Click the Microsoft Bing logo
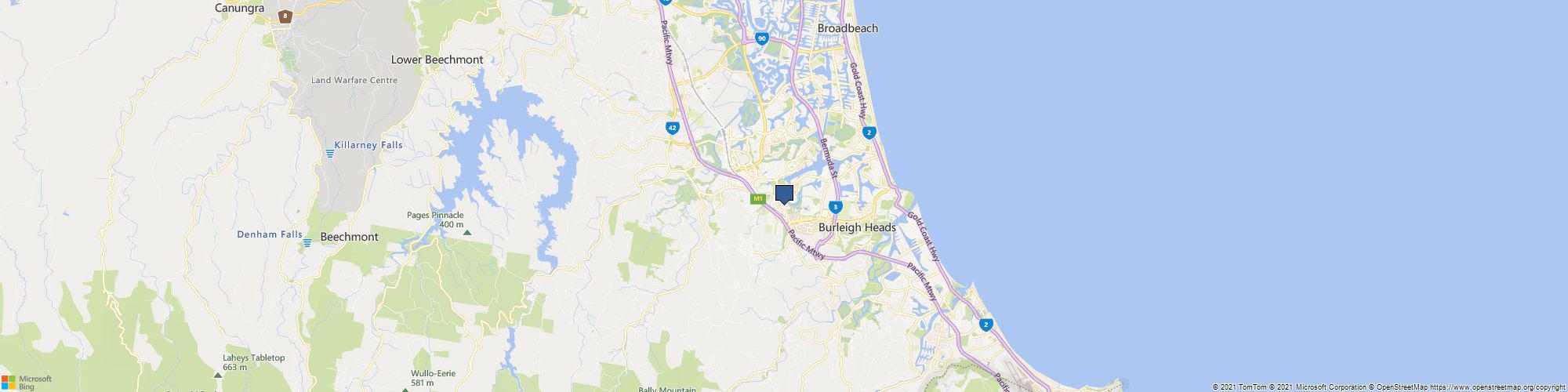Image resolution: width=1568 pixels, height=392 pixels. click(27, 382)
